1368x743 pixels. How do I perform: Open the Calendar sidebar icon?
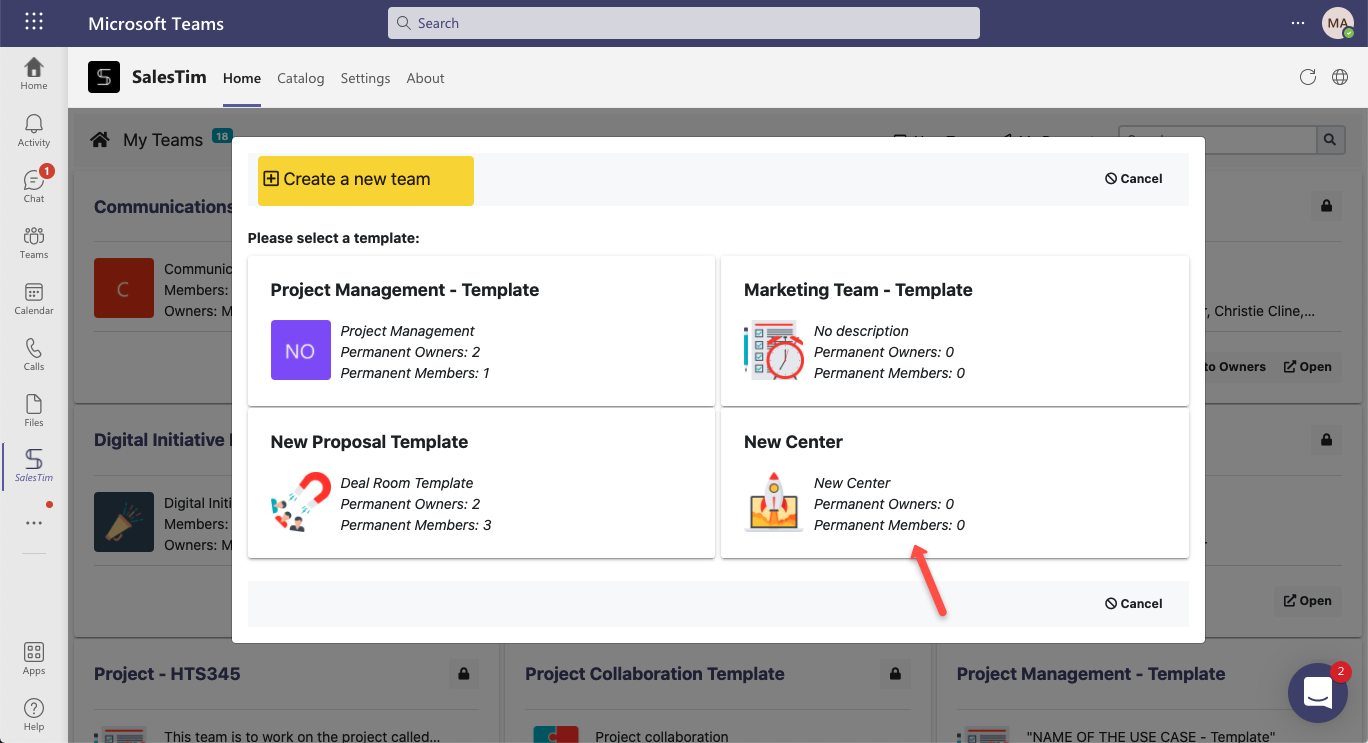tap(34, 298)
